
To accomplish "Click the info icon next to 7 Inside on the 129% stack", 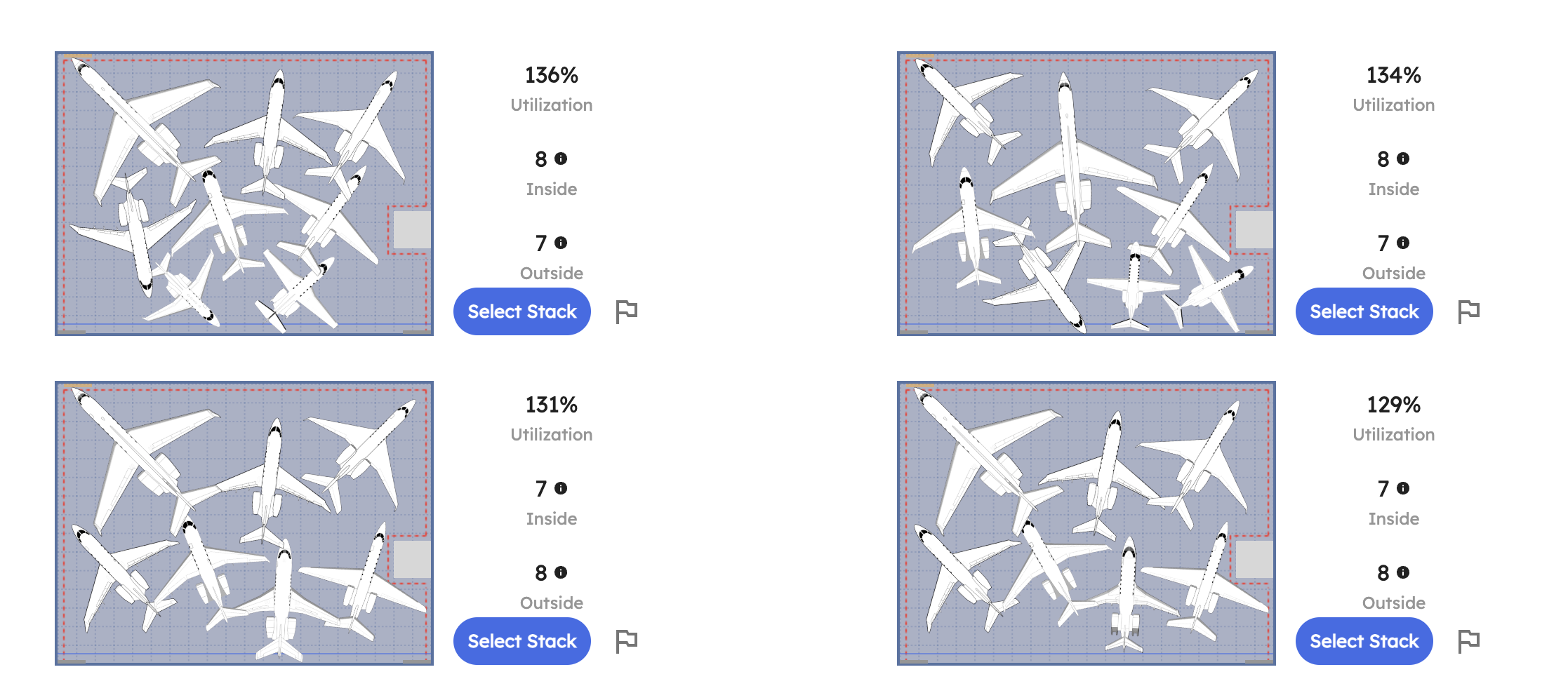I will (1402, 489).
